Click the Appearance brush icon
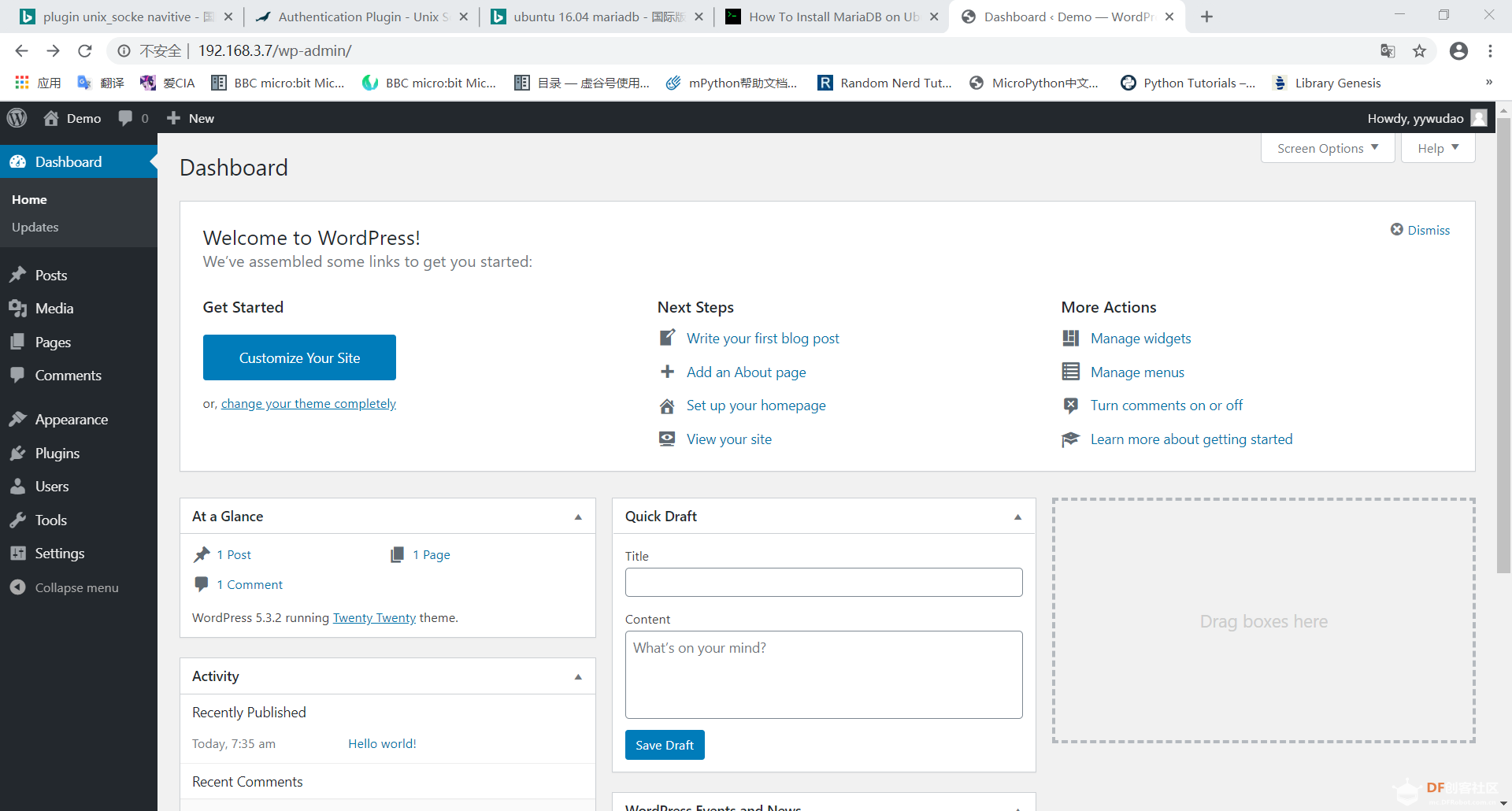Image resolution: width=1512 pixels, height=811 pixels. [18, 419]
